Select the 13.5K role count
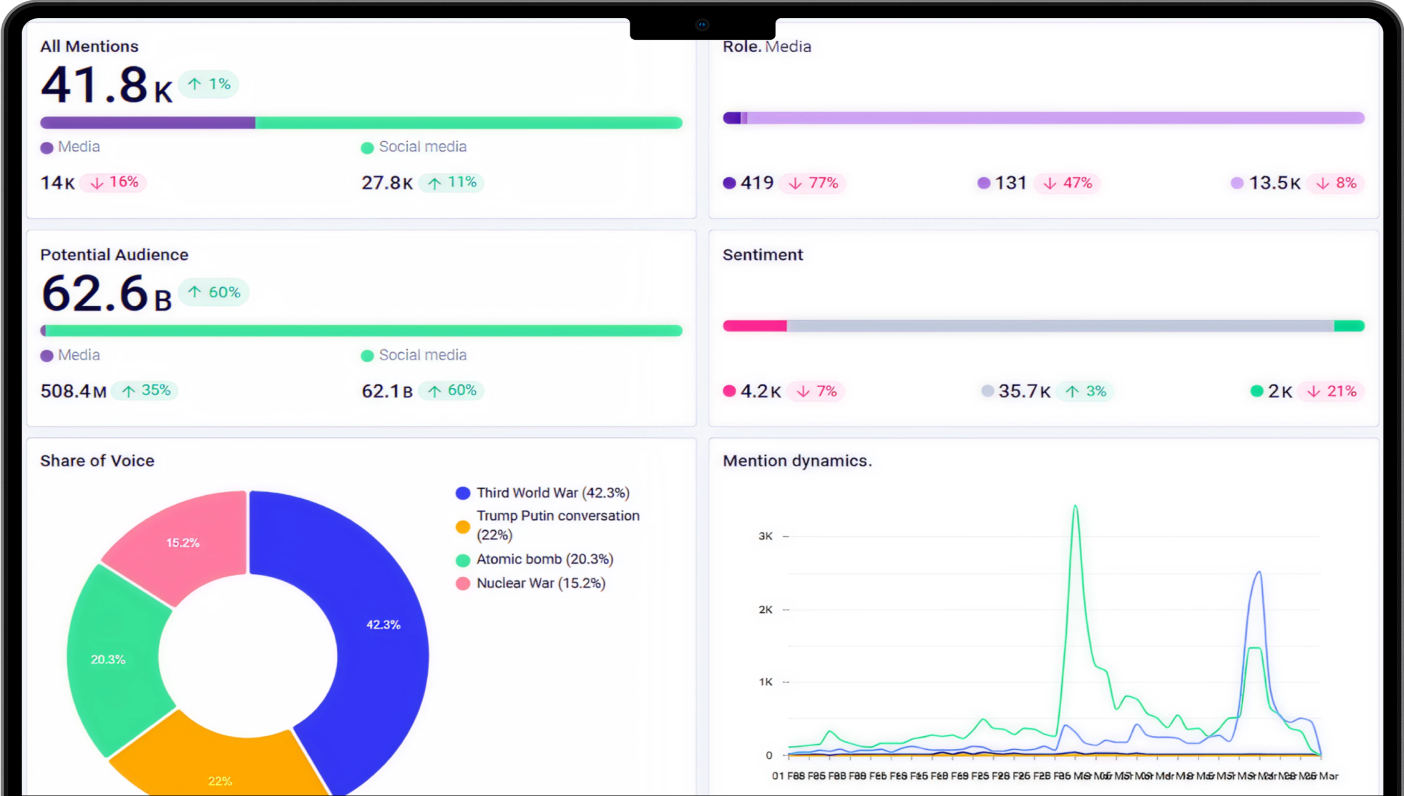 pos(1275,183)
